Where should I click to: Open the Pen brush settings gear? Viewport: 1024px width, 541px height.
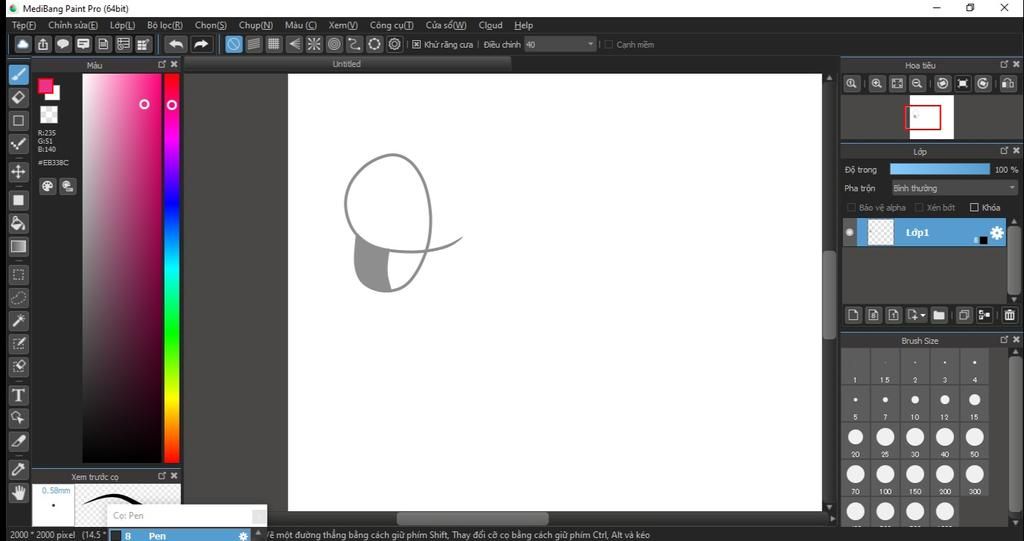(x=243, y=536)
